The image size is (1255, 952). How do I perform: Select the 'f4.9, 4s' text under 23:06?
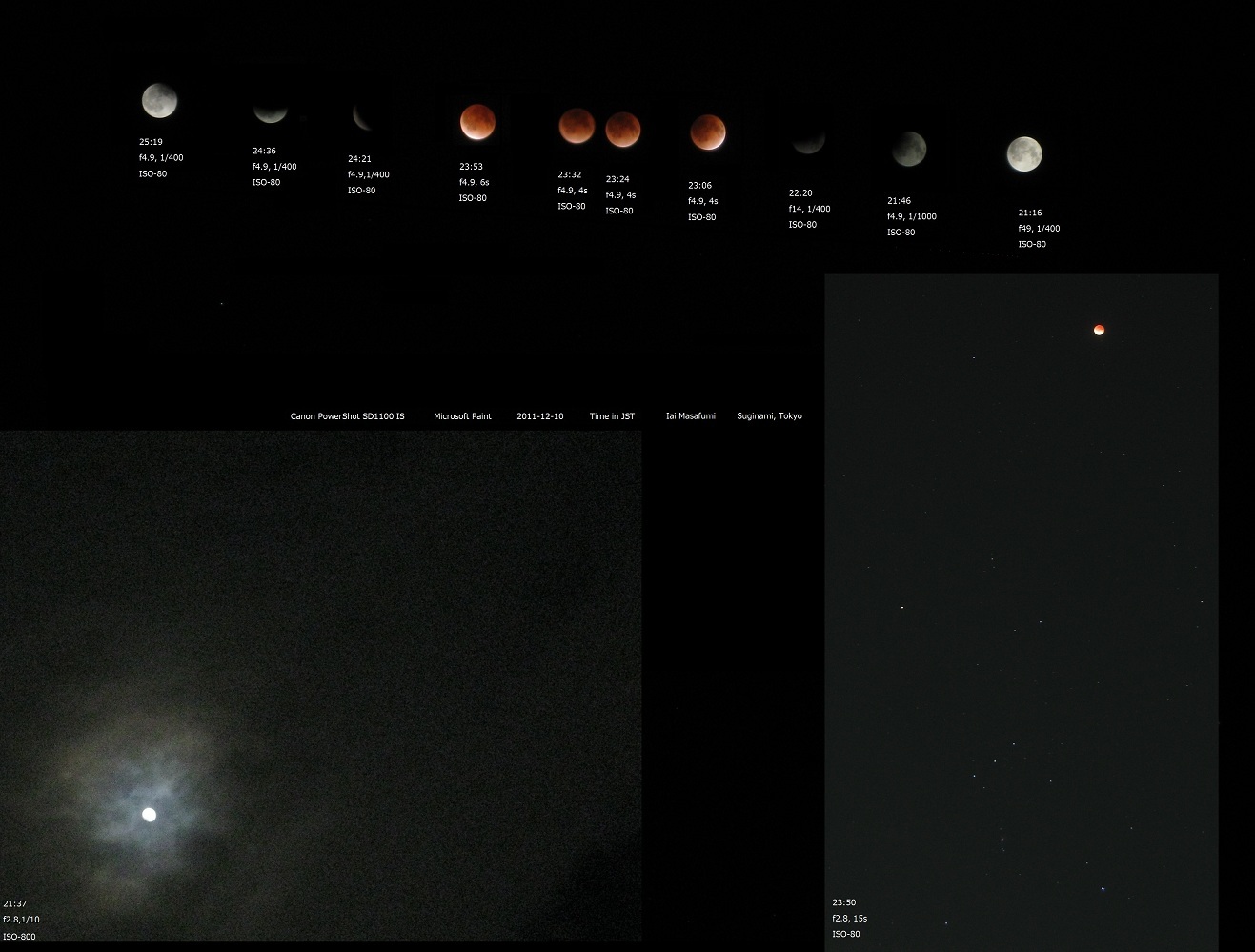(x=703, y=201)
